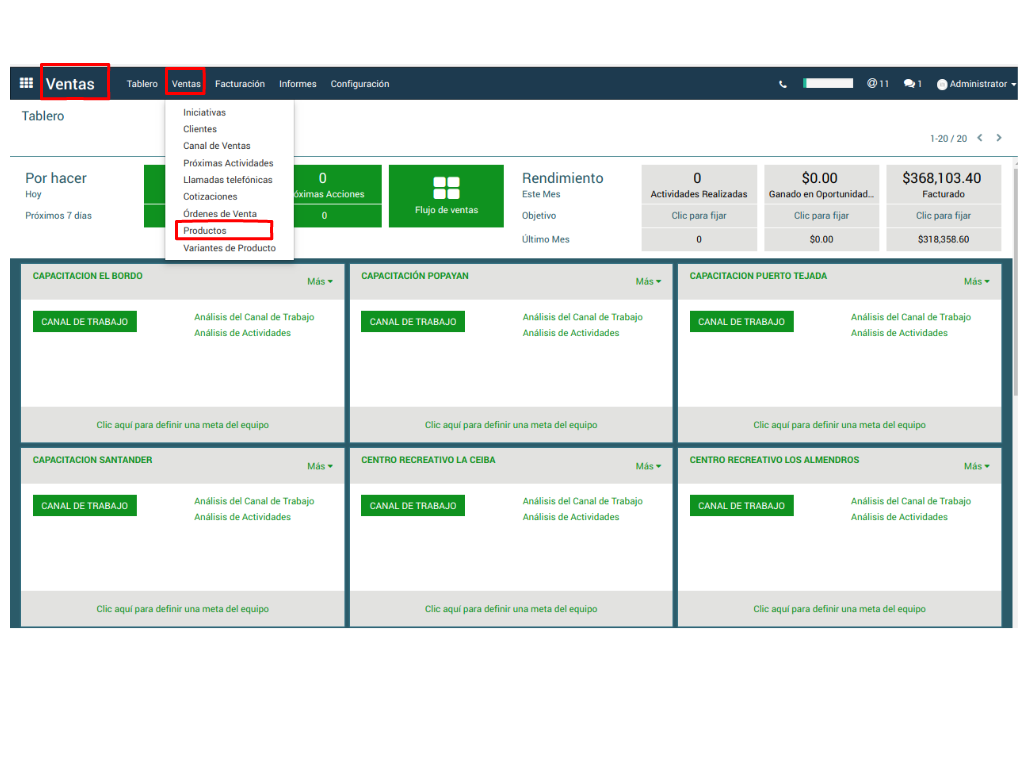This screenshot has width=1023, height=767.
Task: Select Productos from the Ventas menu
Action: (205, 231)
